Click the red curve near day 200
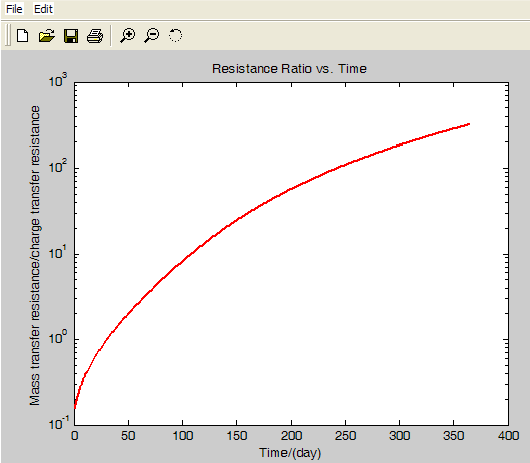This screenshot has width=530, height=463. (x=291, y=188)
